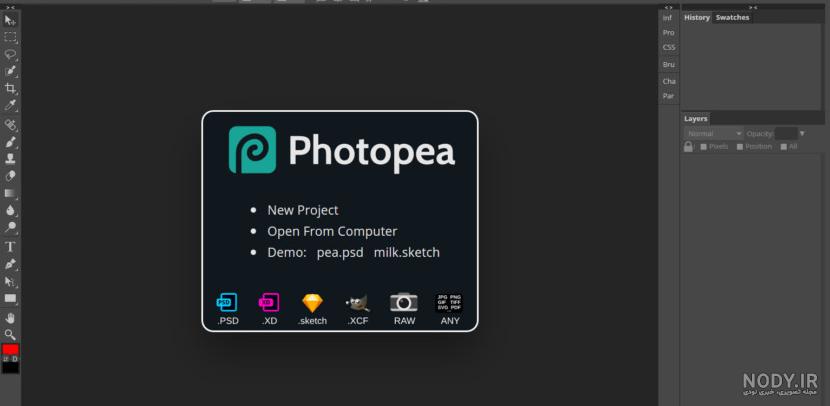Click the layer lock padlock icon
This screenshot has width=830, height=406.
688,147
